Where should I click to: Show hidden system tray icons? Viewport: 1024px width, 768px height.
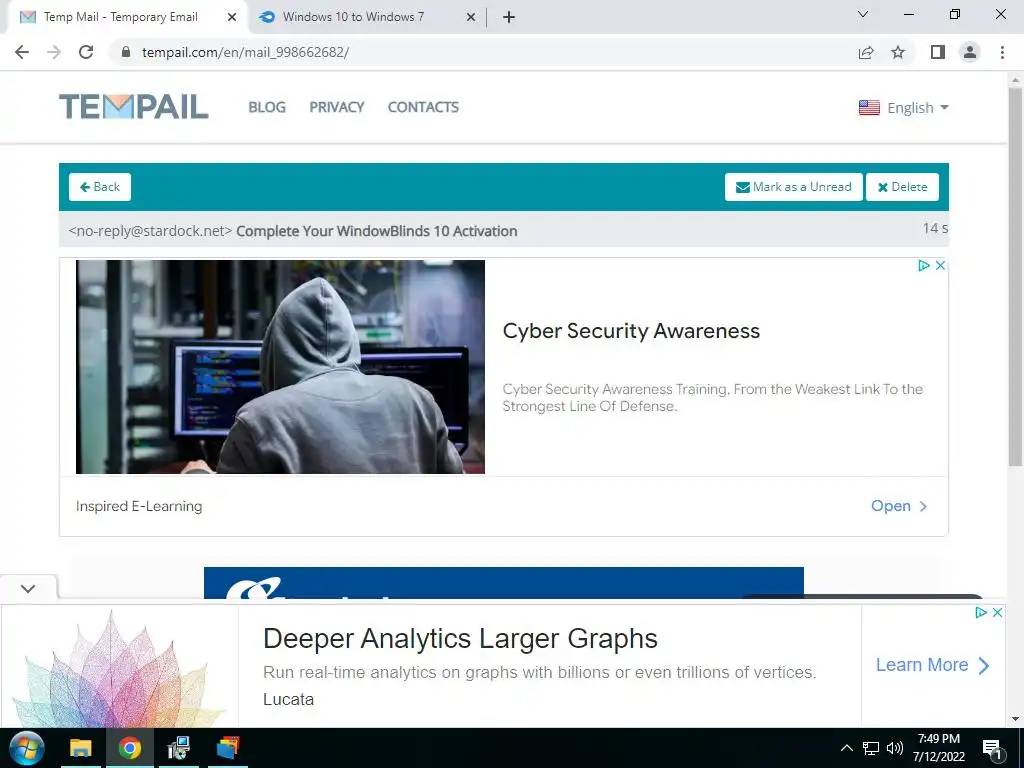tap(846, 748)
